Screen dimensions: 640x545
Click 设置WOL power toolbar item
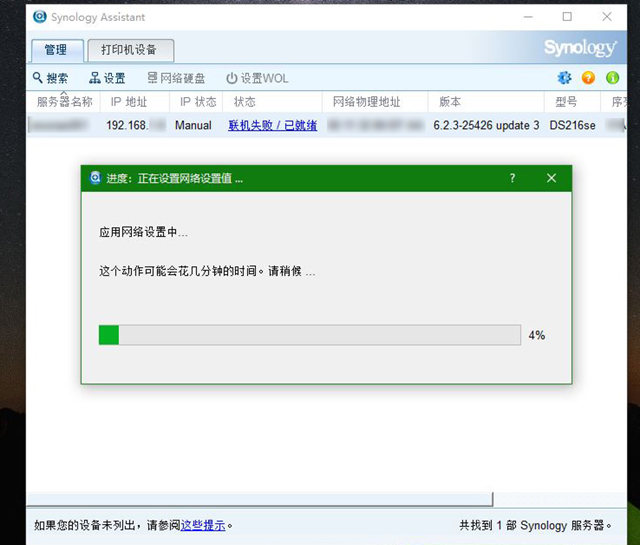pyautogui.click(x=257, y=78)
